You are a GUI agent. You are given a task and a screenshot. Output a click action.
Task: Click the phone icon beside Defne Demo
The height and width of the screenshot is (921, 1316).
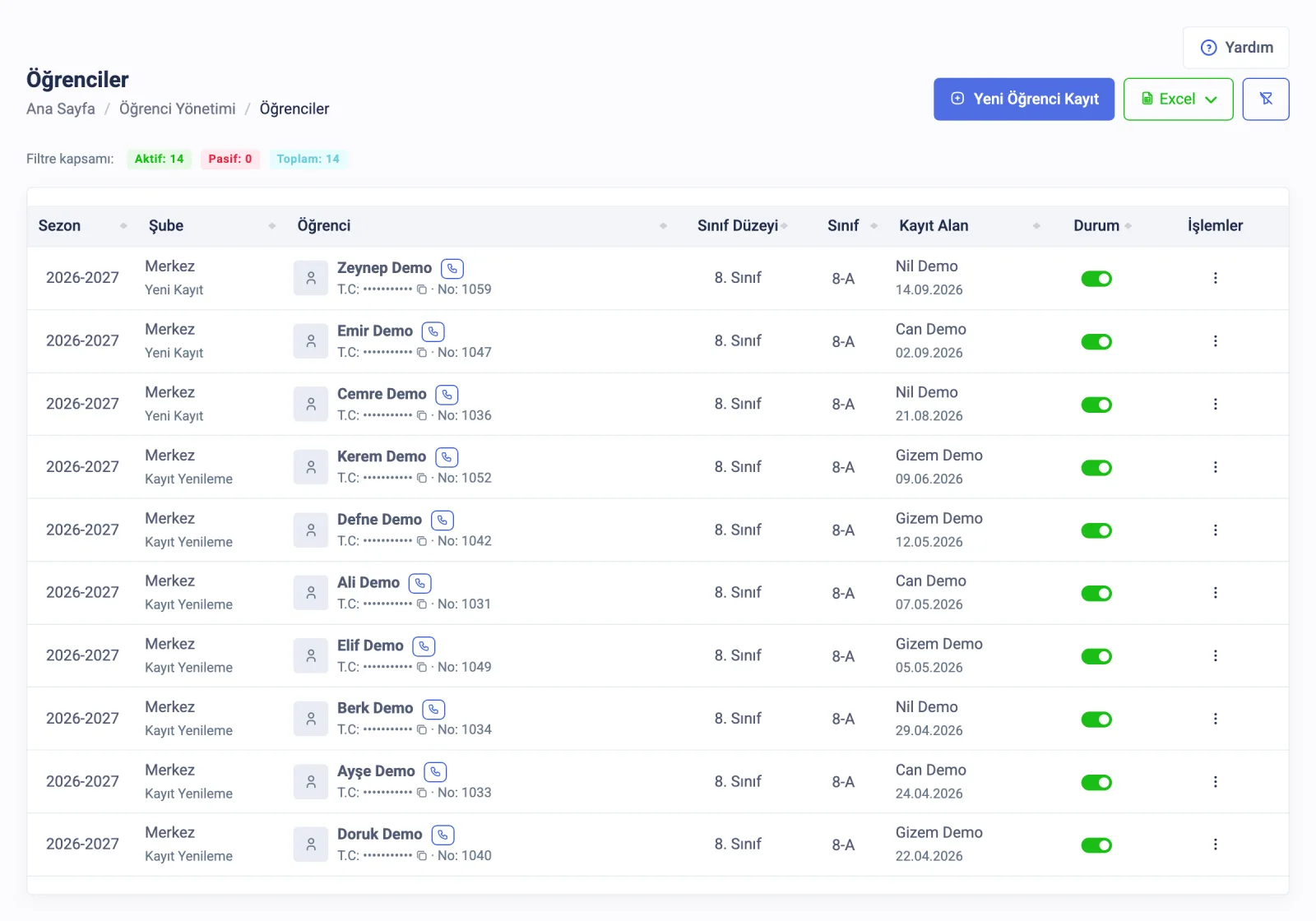(443, 521)
